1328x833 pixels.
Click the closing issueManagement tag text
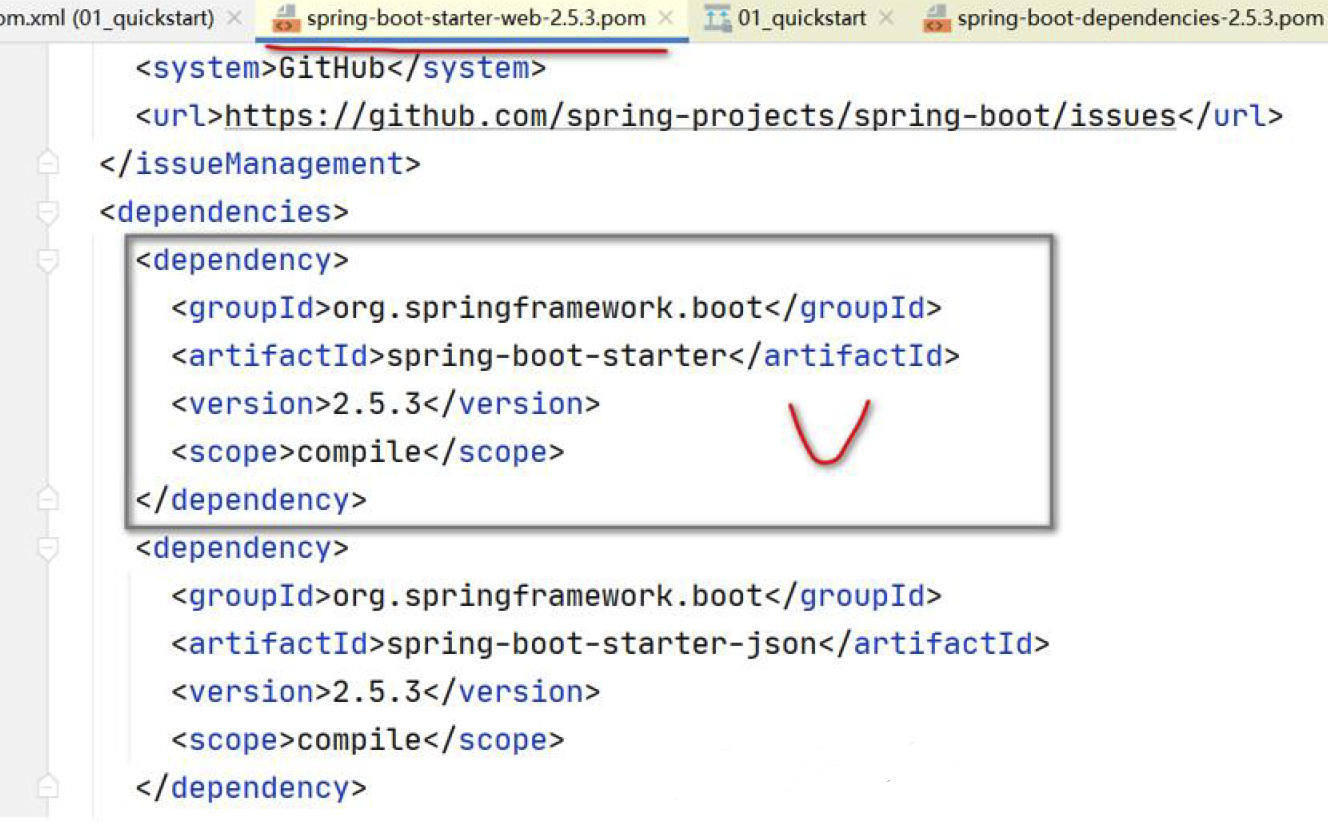(260, 164)
